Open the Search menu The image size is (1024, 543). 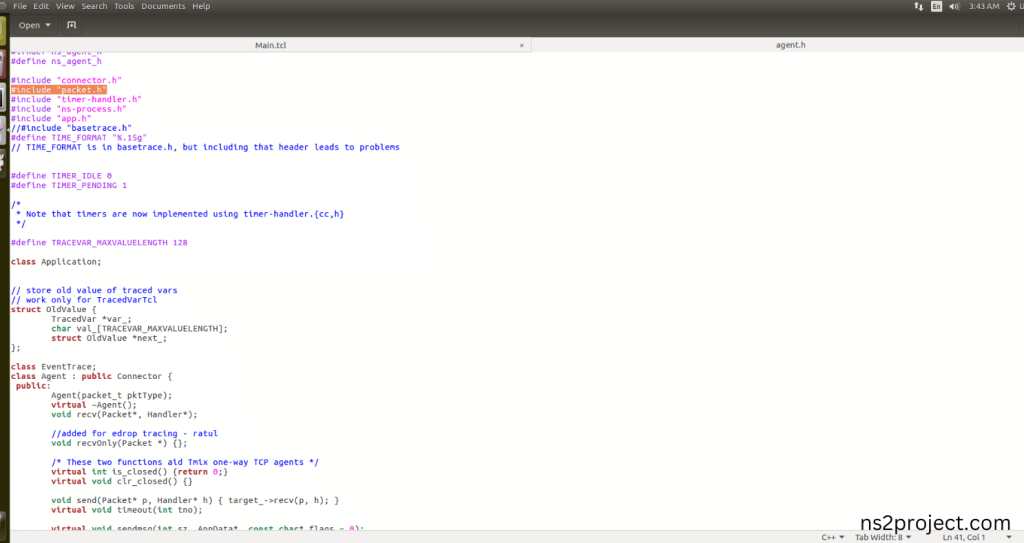pyautogui.click(x=94, y=6)
